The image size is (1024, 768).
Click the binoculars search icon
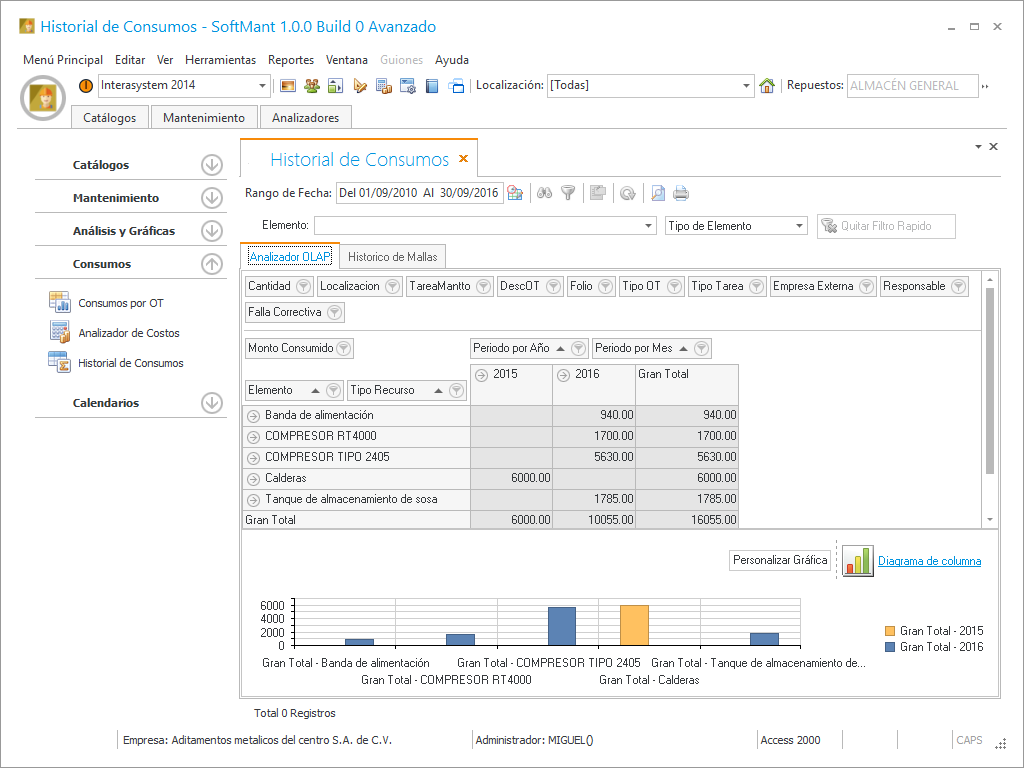click(x=545, y=193)
